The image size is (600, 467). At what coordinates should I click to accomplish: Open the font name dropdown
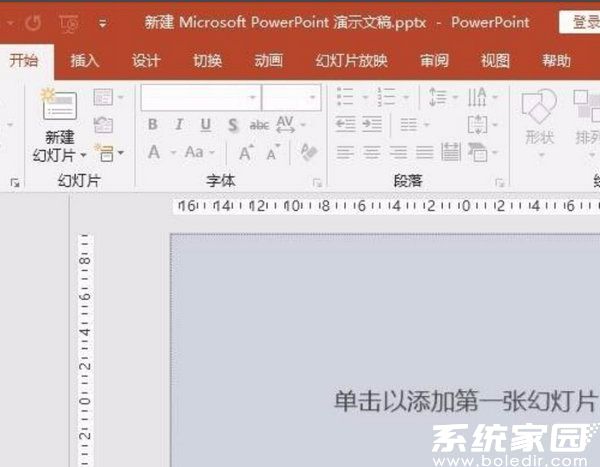(x=253, y=97)
